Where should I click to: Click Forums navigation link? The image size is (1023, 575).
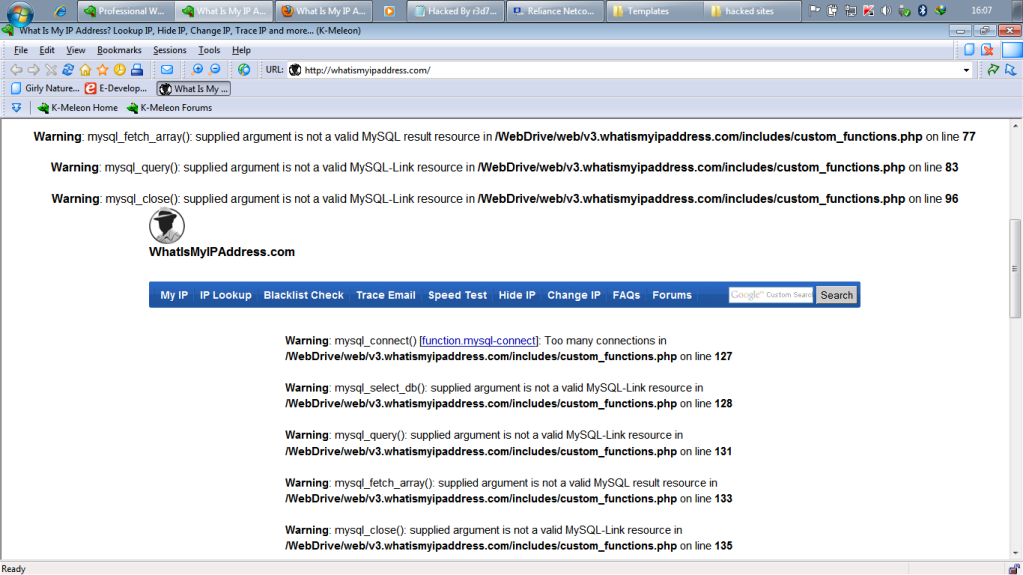click(672, 295)
